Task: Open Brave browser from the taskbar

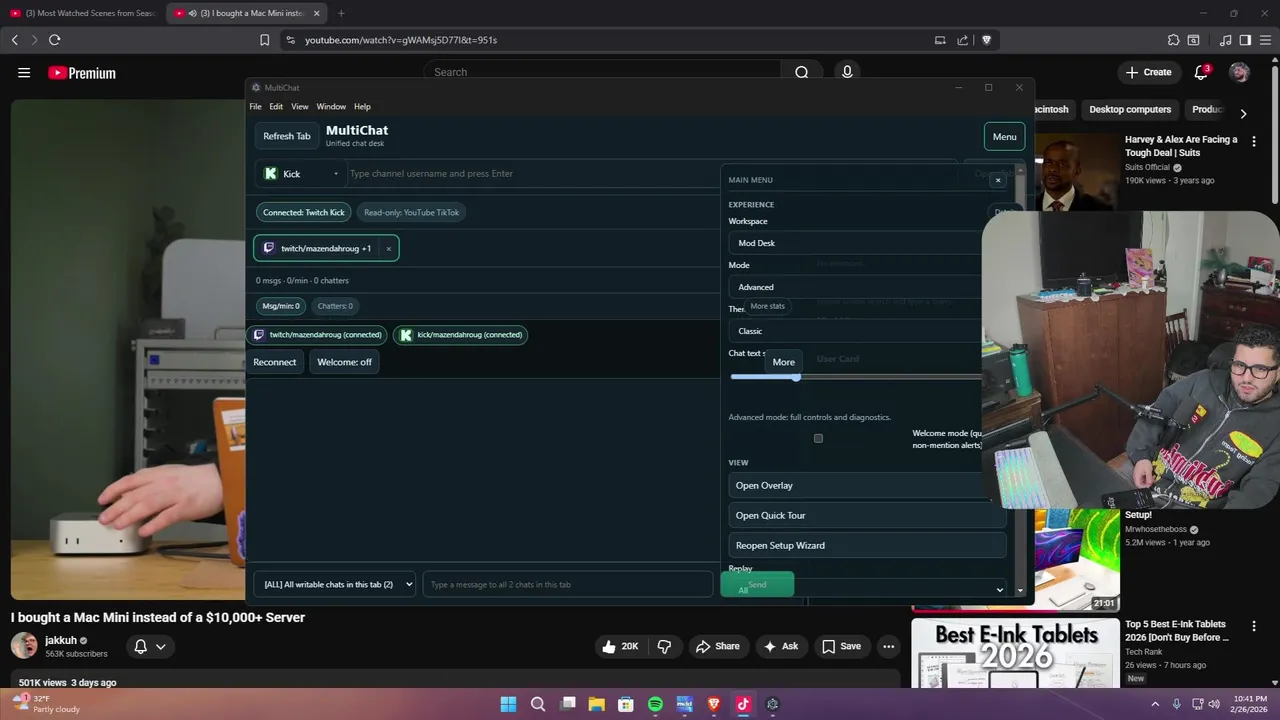Action: (714, 704)
